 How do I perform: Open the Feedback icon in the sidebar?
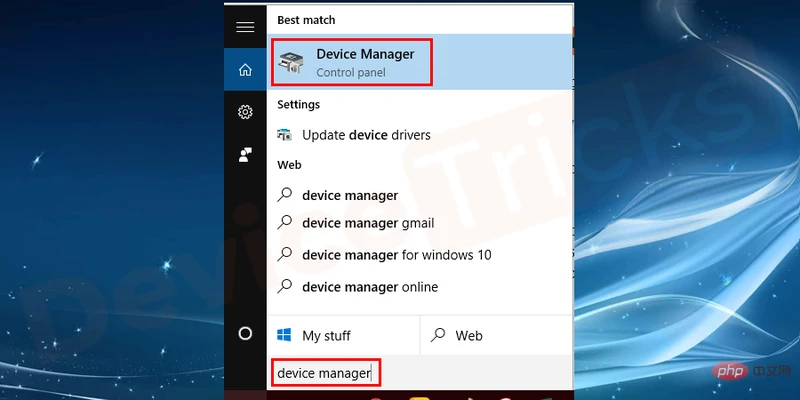coord(245,155)
